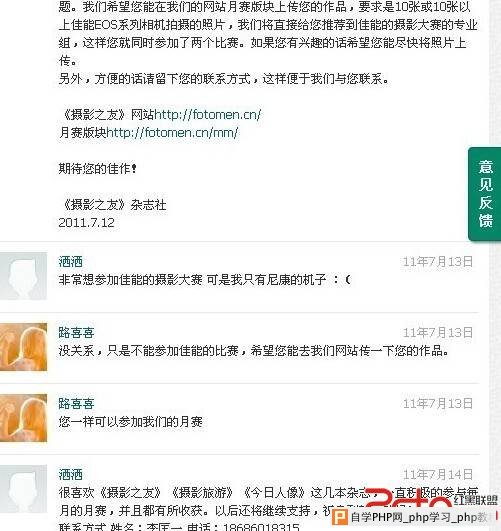This screenshot has height=531, width=501.
Task: Click the page's vertical scrollbar track
Action: pos(495,75)
